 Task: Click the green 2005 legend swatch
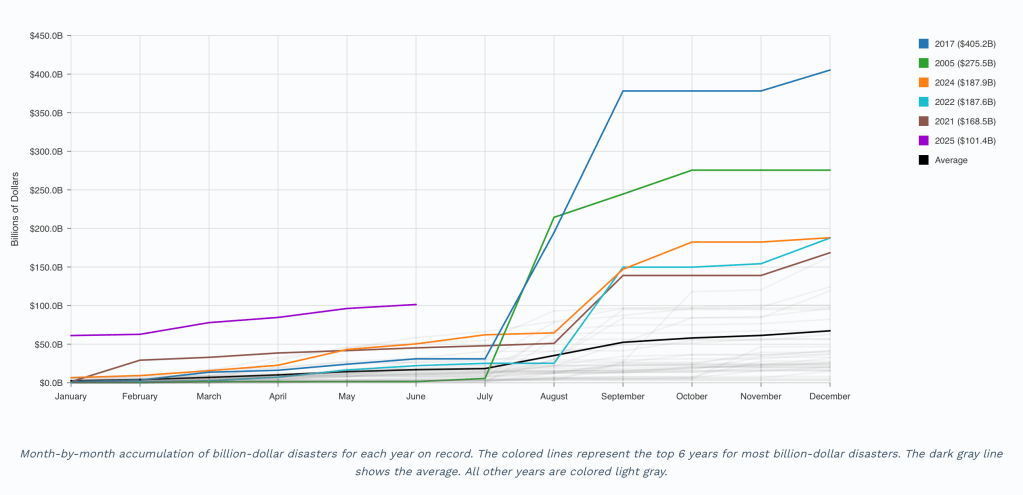(x=924, y=63)
